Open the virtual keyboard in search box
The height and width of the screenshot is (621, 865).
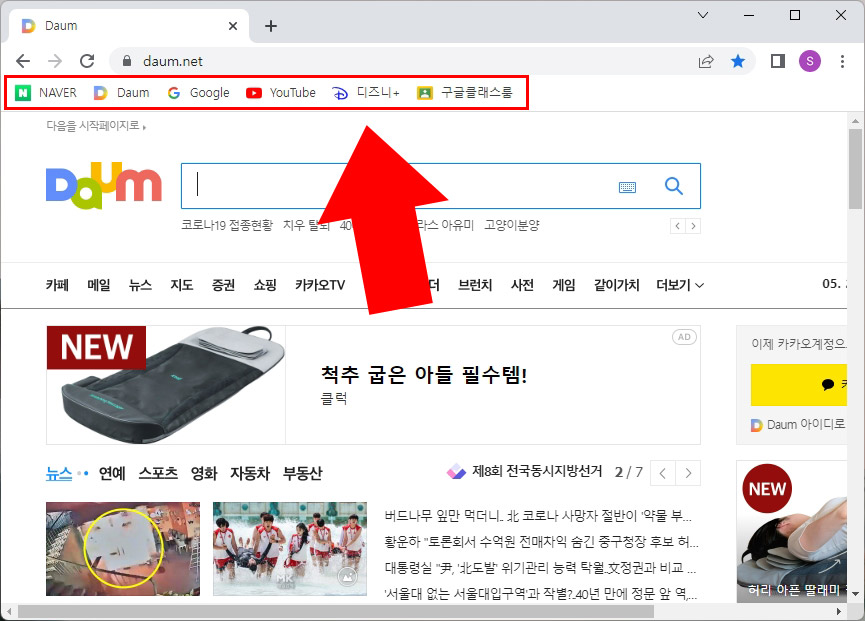tap(628, 186)
